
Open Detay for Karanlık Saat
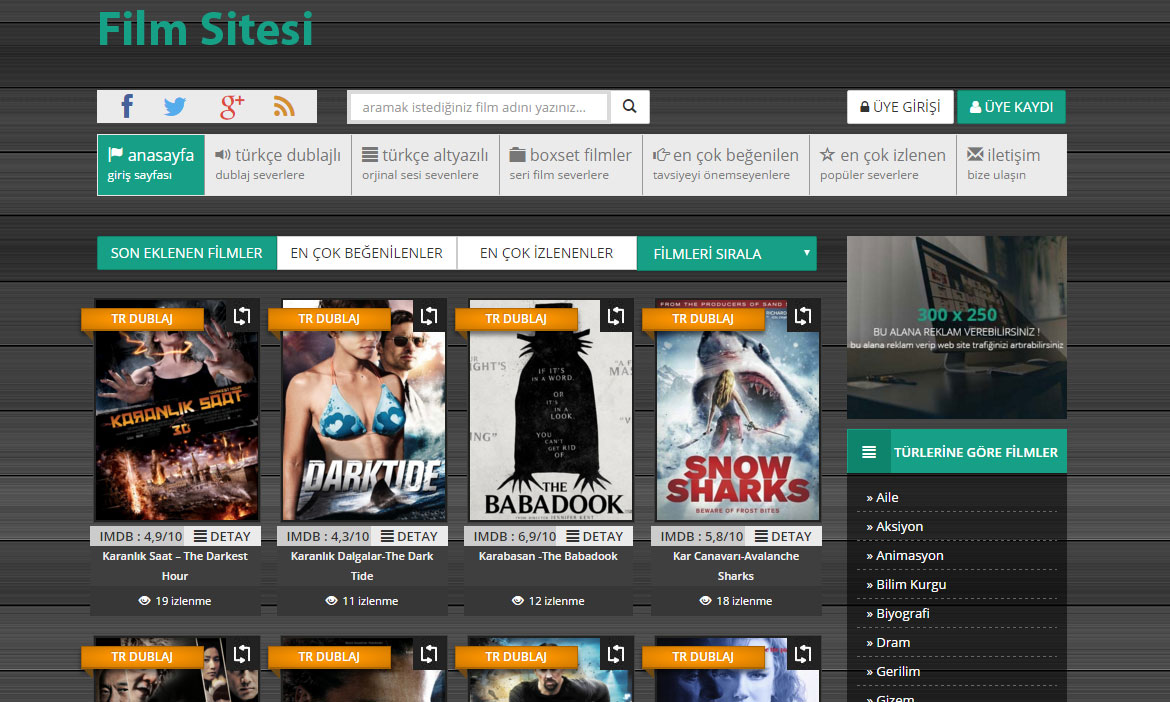[x=222, y=536]
